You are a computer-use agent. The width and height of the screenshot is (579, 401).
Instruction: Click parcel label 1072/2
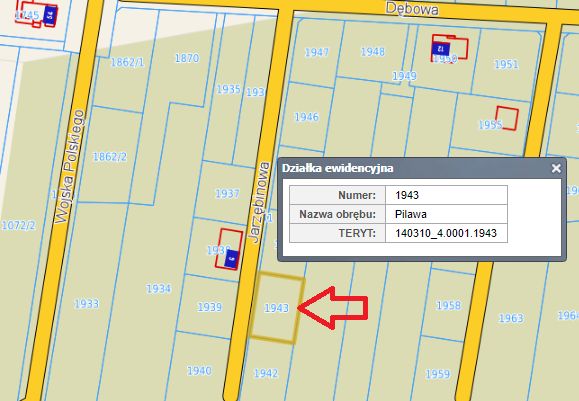18,225
